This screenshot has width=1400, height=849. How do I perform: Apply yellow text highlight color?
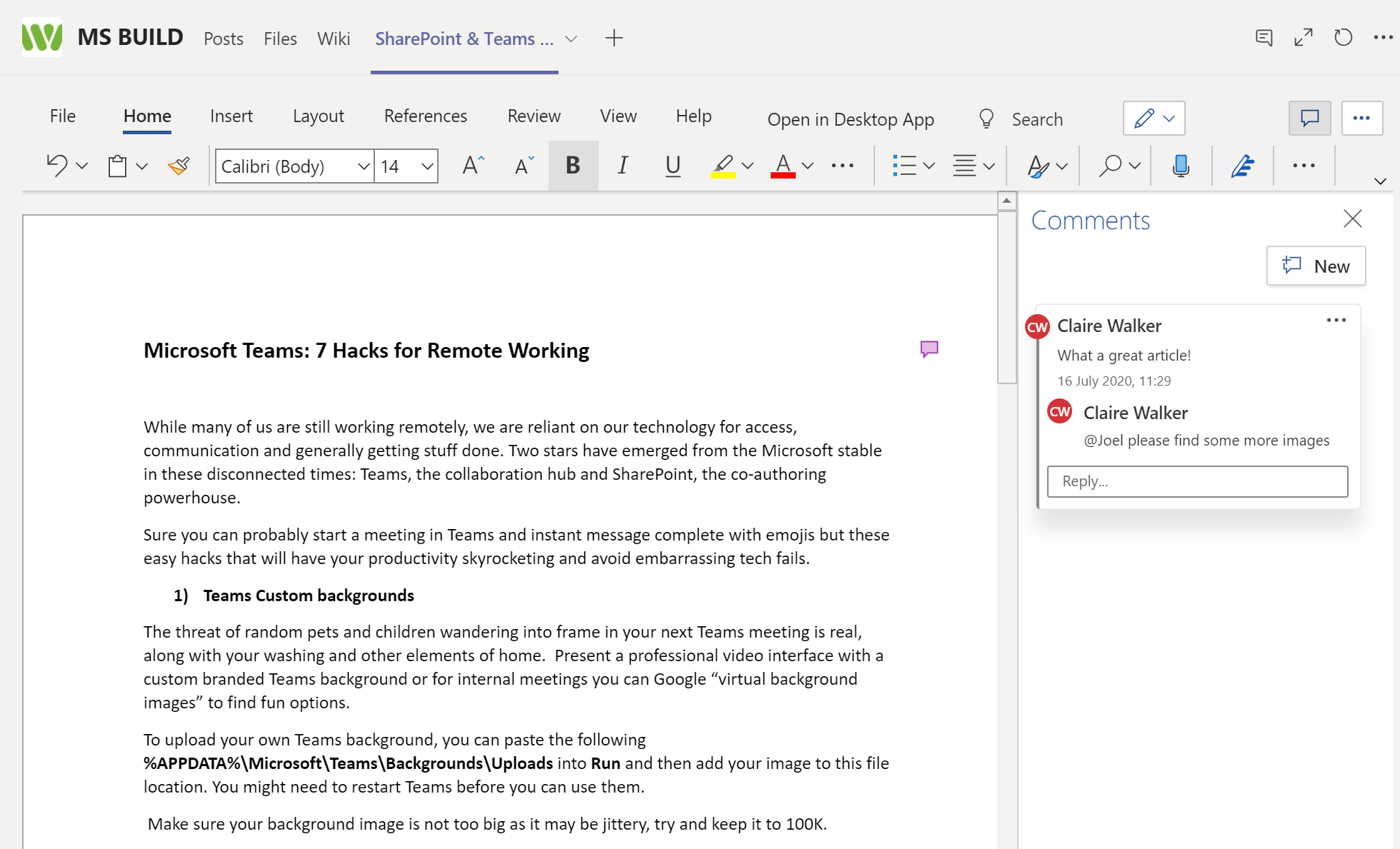(x=723, y=166)
